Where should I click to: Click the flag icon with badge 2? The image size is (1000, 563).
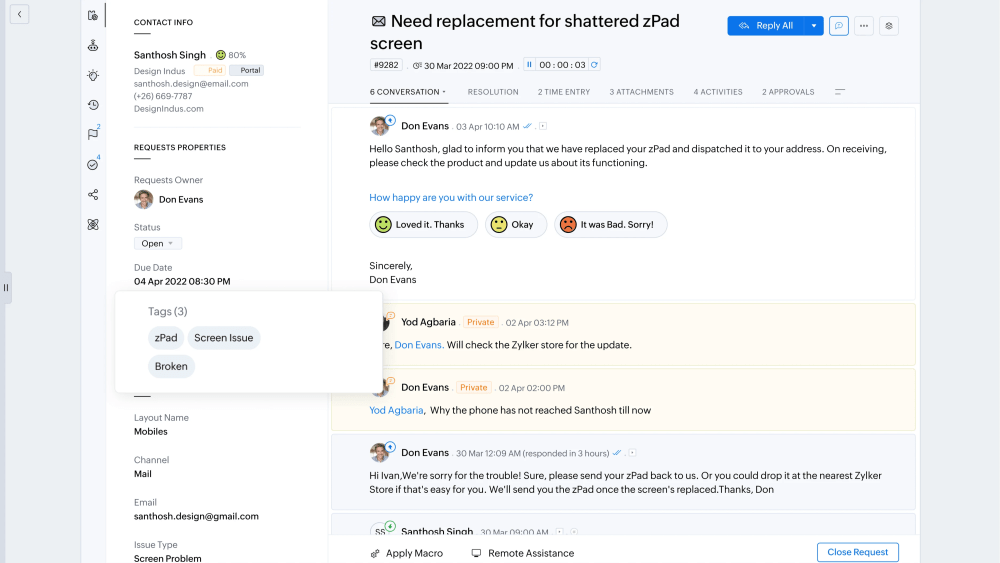click(x=93, y=134)
